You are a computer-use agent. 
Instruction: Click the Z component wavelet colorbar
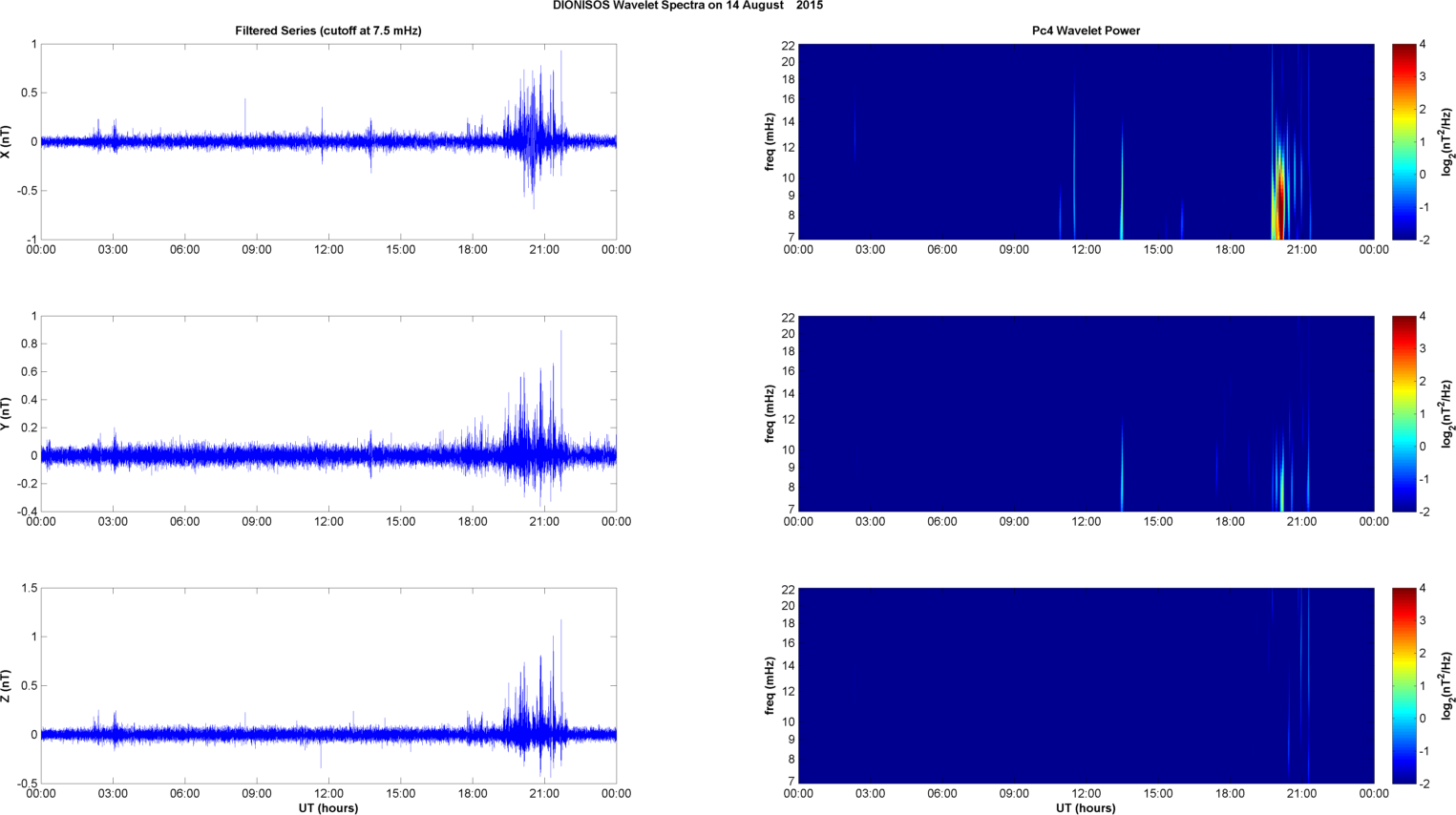1403,685
